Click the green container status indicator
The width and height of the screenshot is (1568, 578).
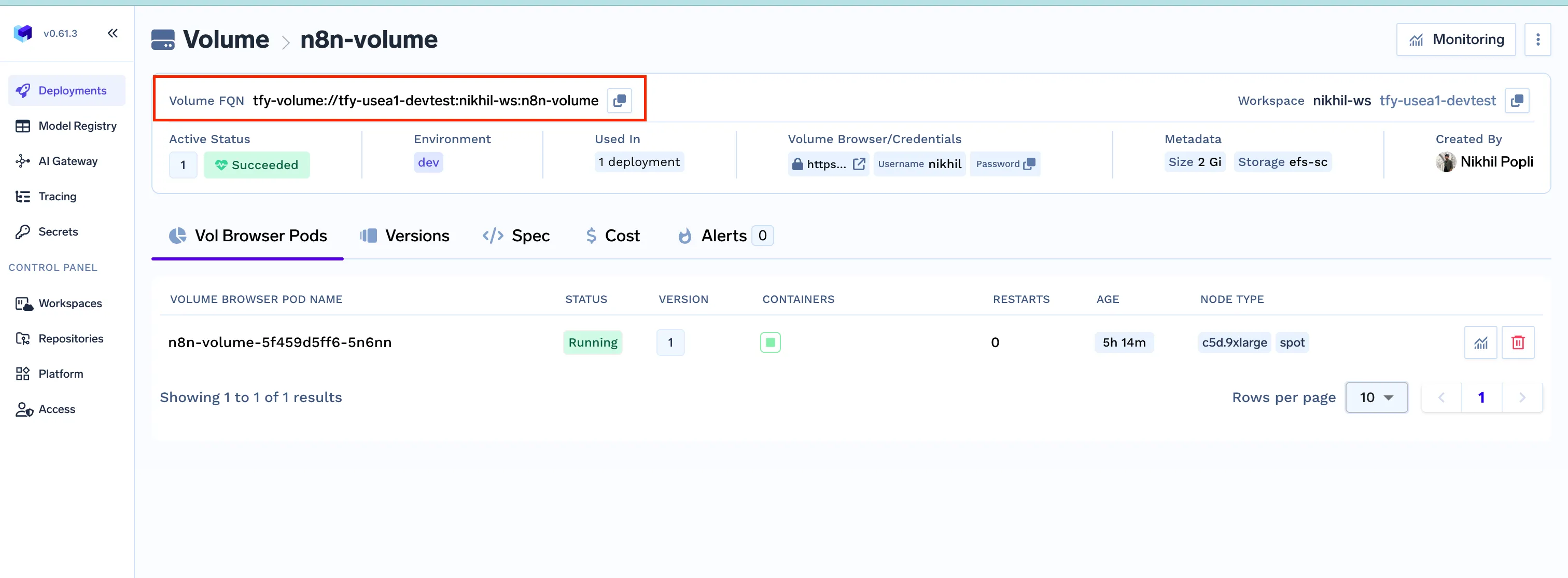(770, 342)
